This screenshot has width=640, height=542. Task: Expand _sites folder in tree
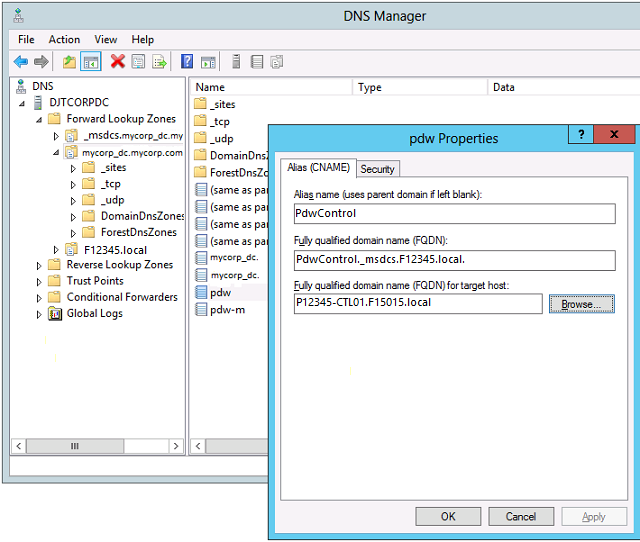(73, 169)
